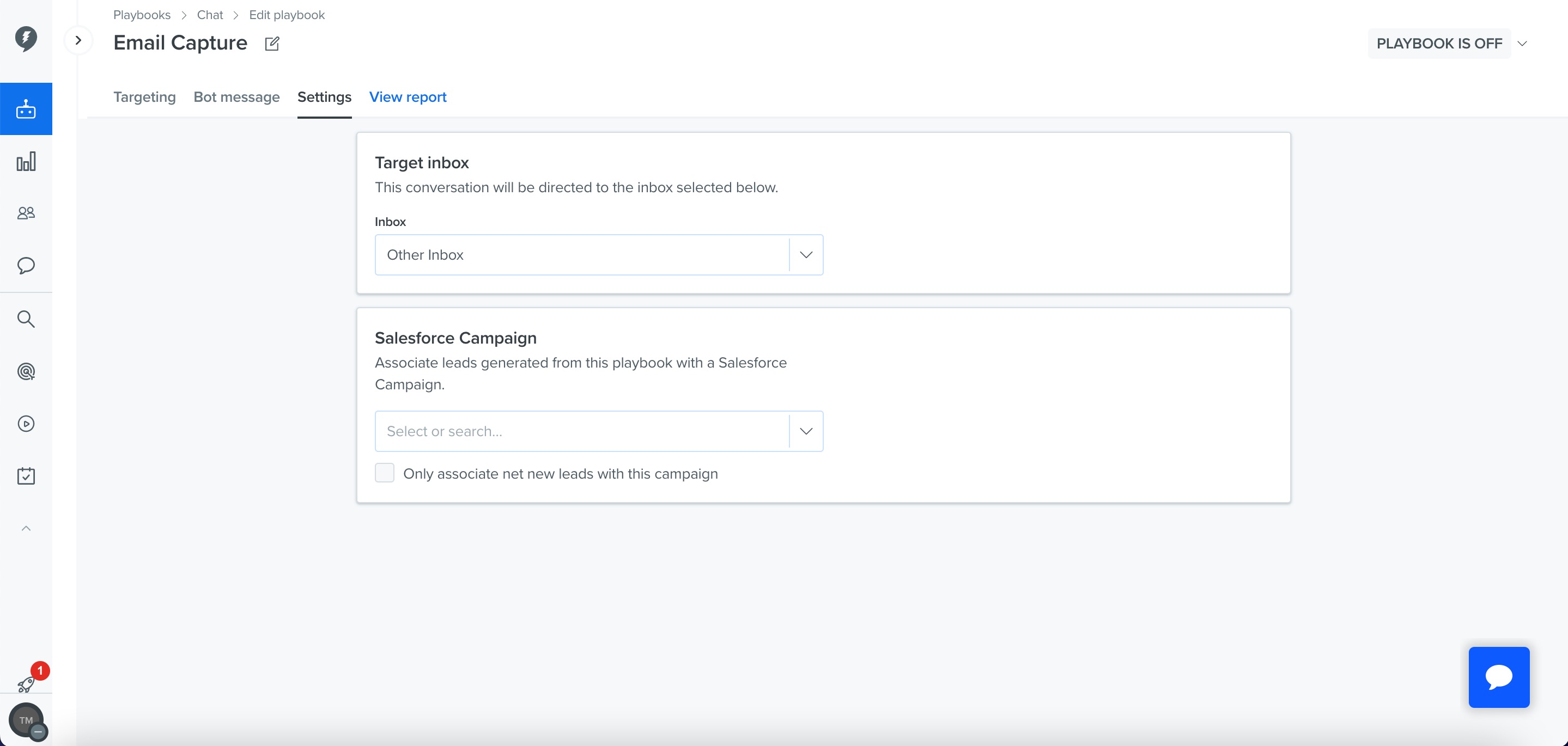Check only associate net new leads box
This screenshot has width=1568, height=746.
point(385,473)
